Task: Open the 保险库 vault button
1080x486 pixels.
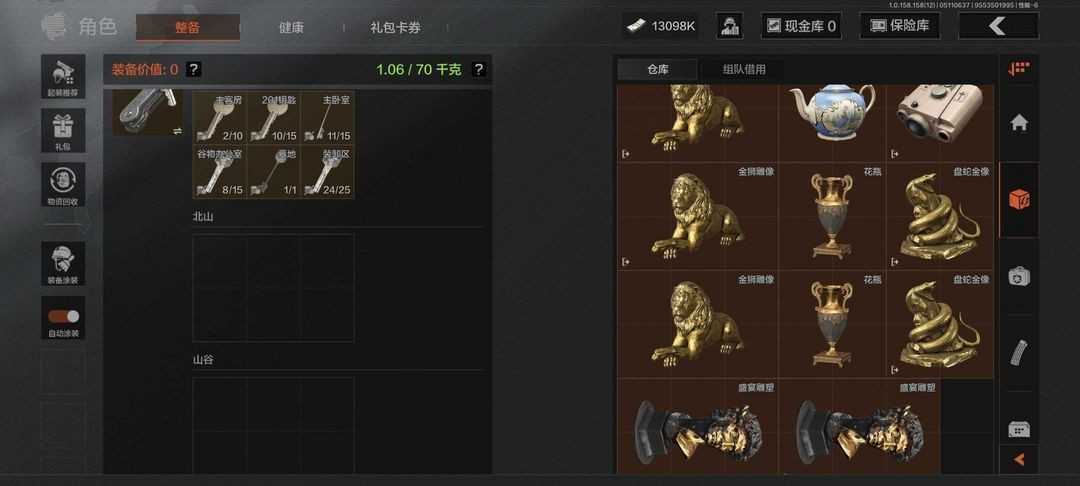Action: [900, 26]
